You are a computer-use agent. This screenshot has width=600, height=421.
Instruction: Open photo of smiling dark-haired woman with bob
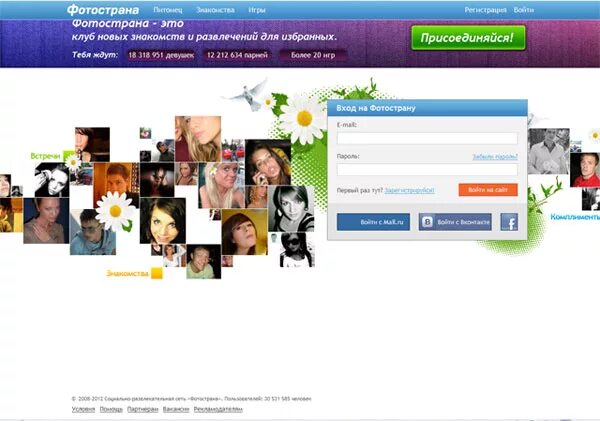click(163, 221)
